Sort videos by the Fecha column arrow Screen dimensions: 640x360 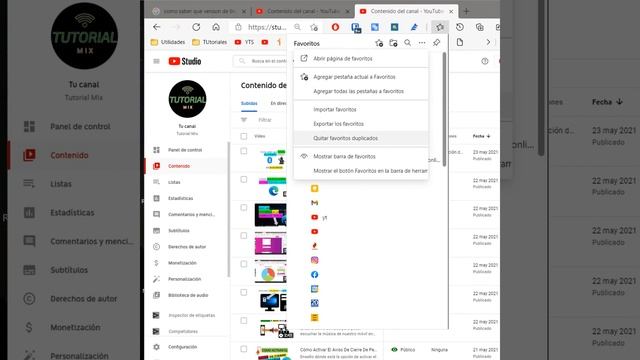tap(489, 136)
